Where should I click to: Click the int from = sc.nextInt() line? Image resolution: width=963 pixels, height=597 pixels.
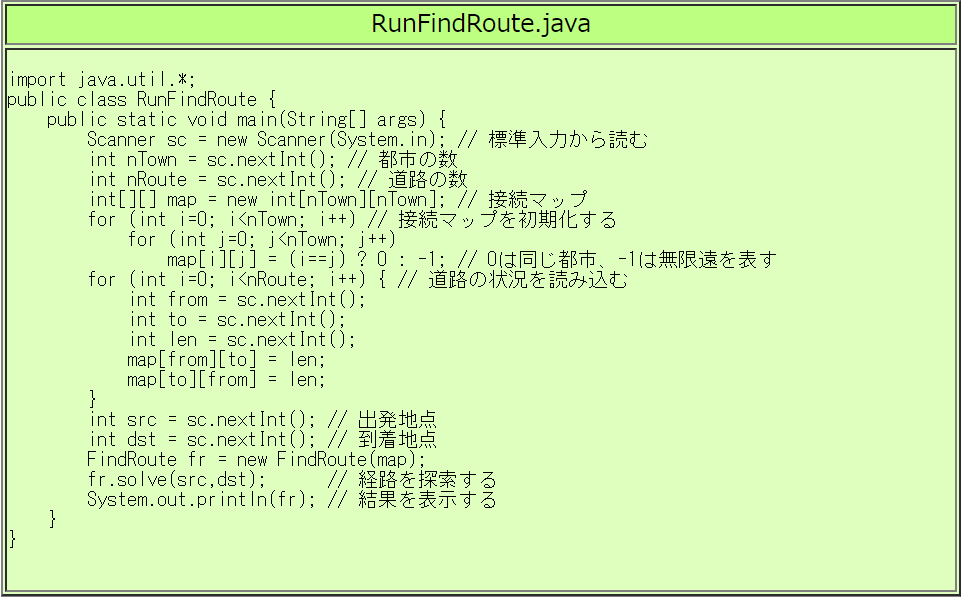(x=248, y=300)
